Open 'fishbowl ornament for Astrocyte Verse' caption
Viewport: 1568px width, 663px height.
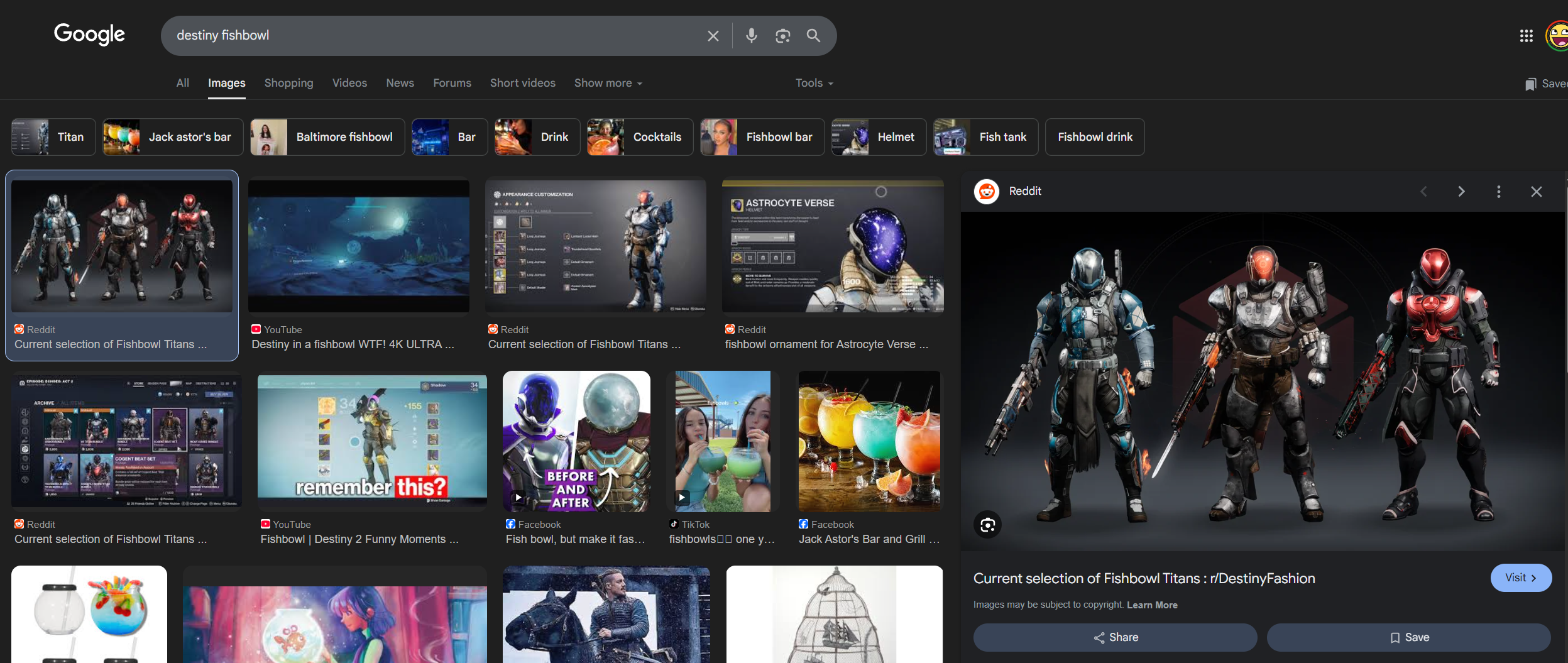[826, 344]
